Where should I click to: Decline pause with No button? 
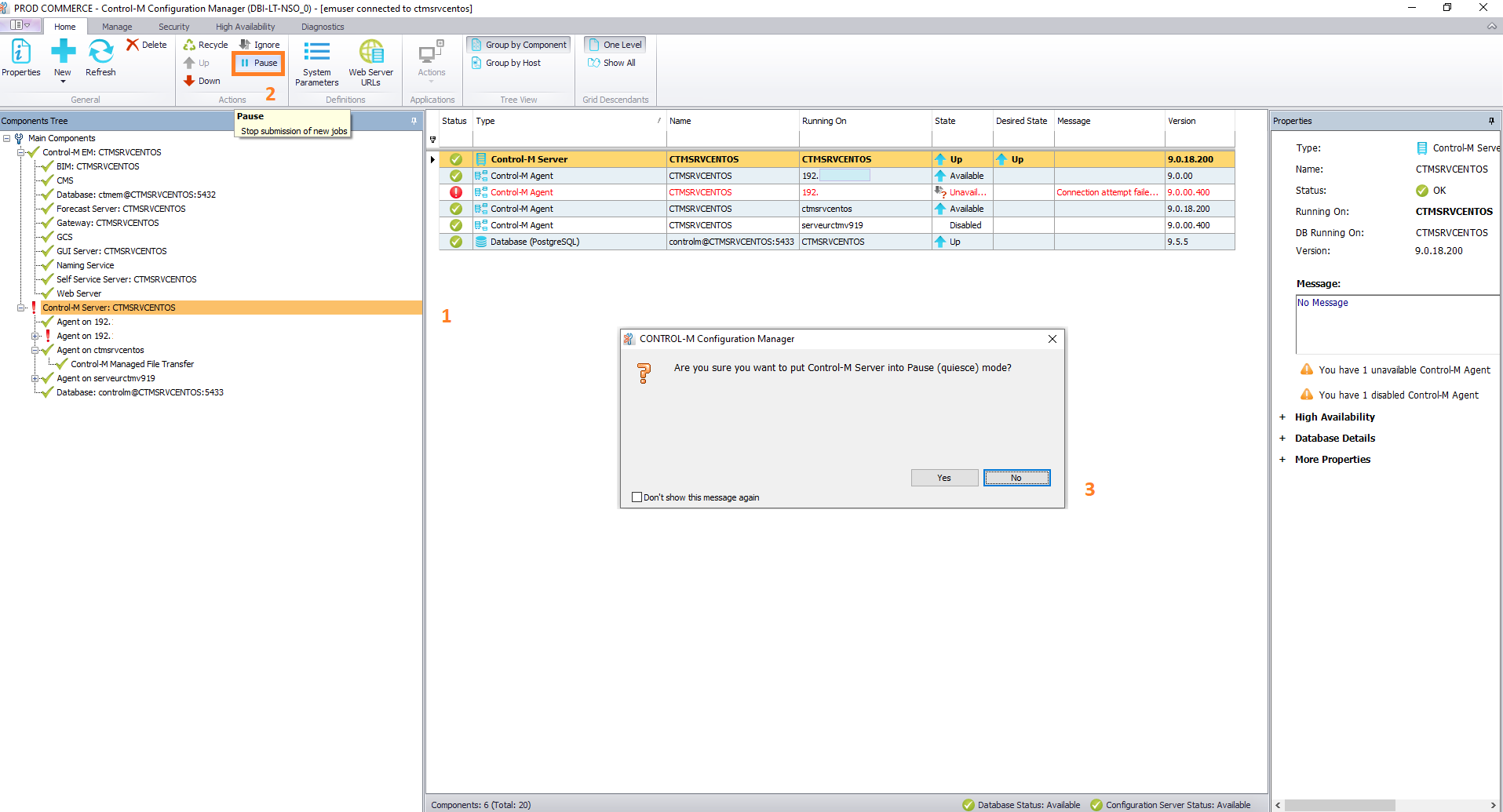point(1016,478)
